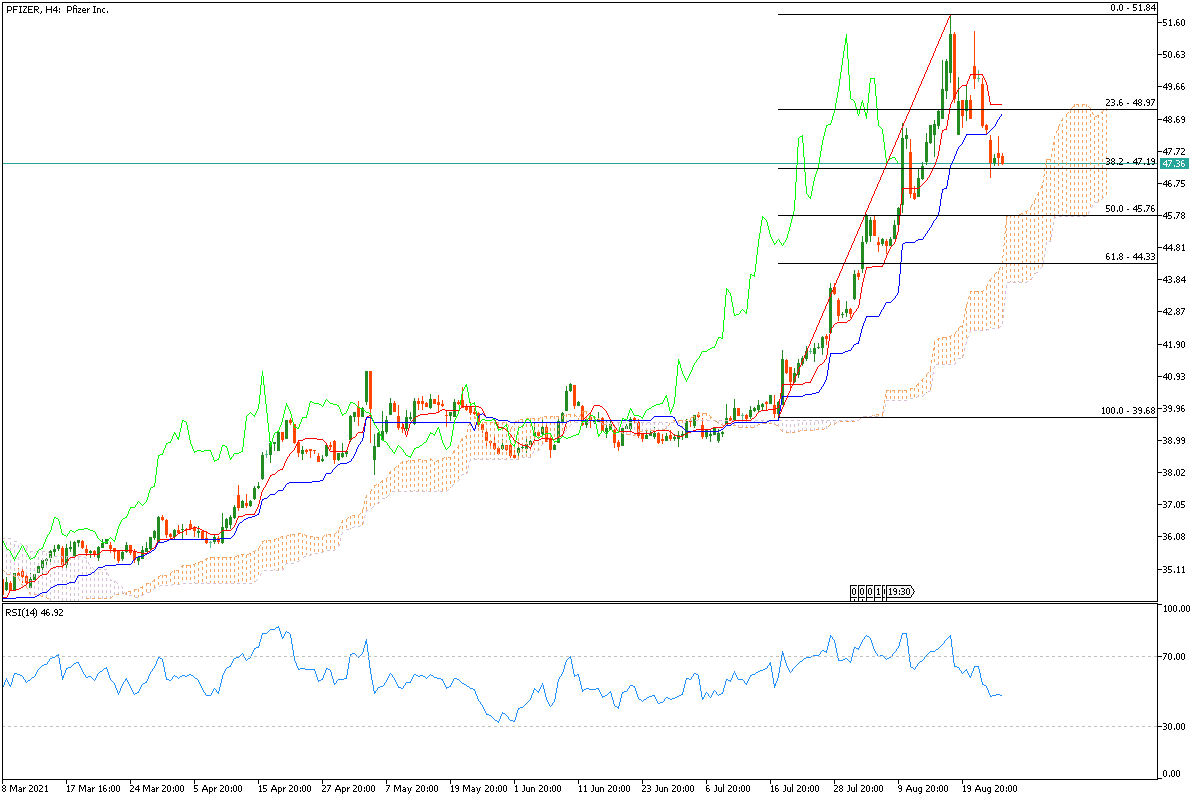Select the 23.6 - 48.97 Fibonacci level label
Image resolution: width=1200 pixels, height=800 pixels.
[x=1130, y=103]
